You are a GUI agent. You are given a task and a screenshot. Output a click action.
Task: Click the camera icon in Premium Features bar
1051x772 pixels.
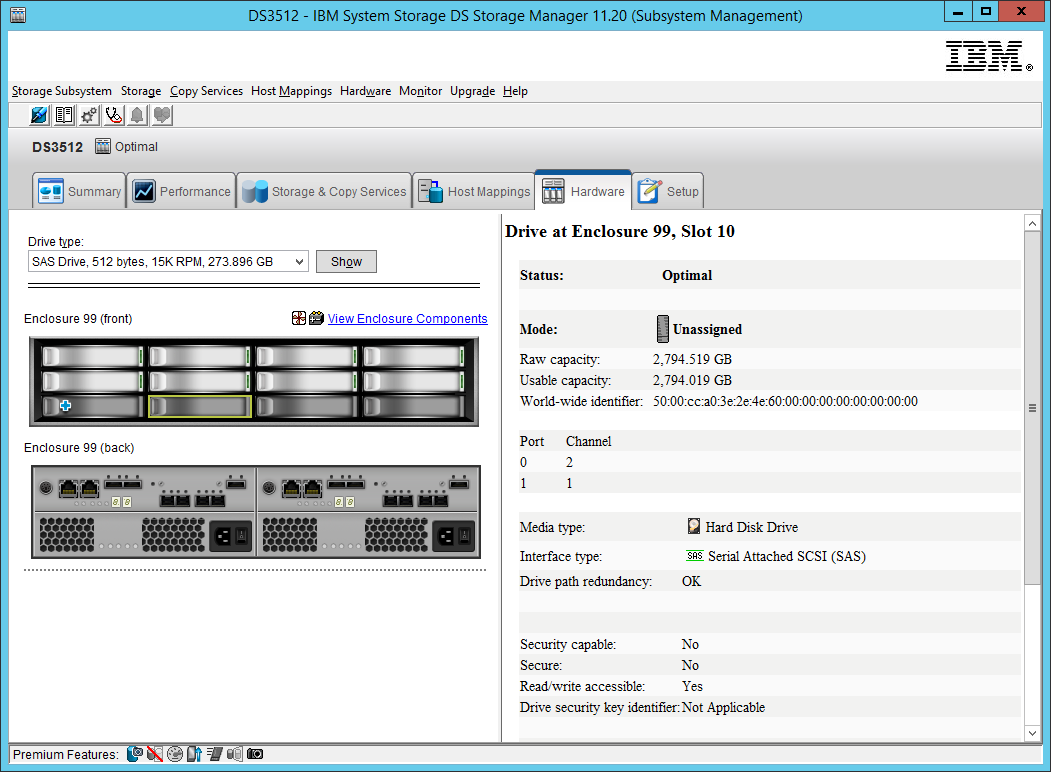tap(253, 754)
